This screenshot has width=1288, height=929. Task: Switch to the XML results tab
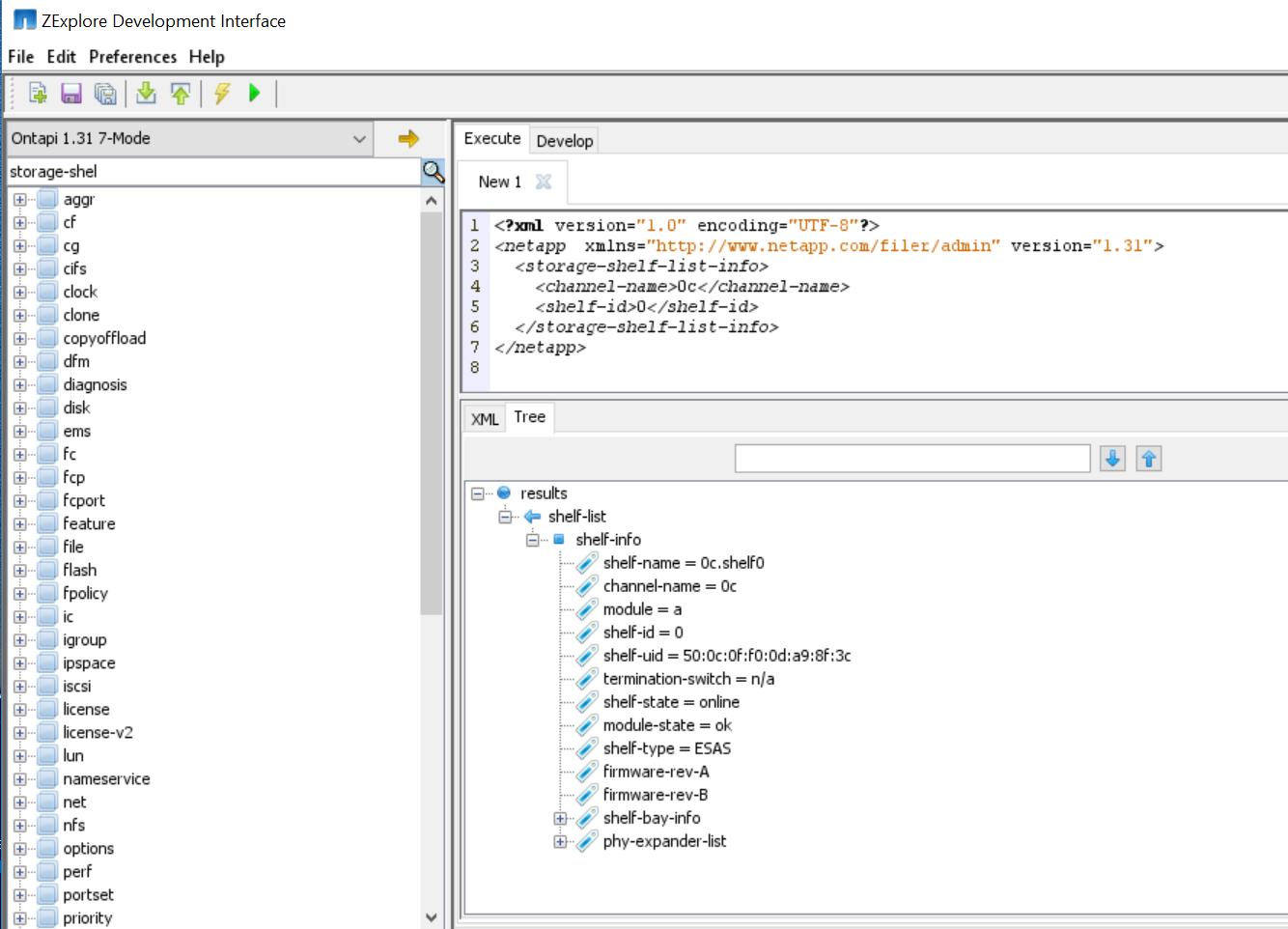click(485, 419)
